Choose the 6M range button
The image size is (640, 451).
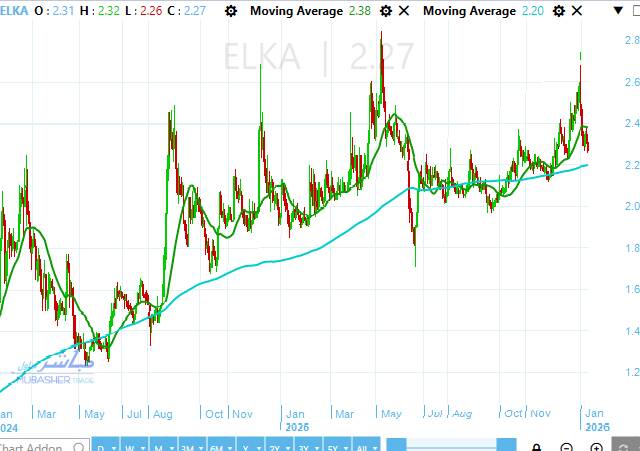(x=217, y=445)
